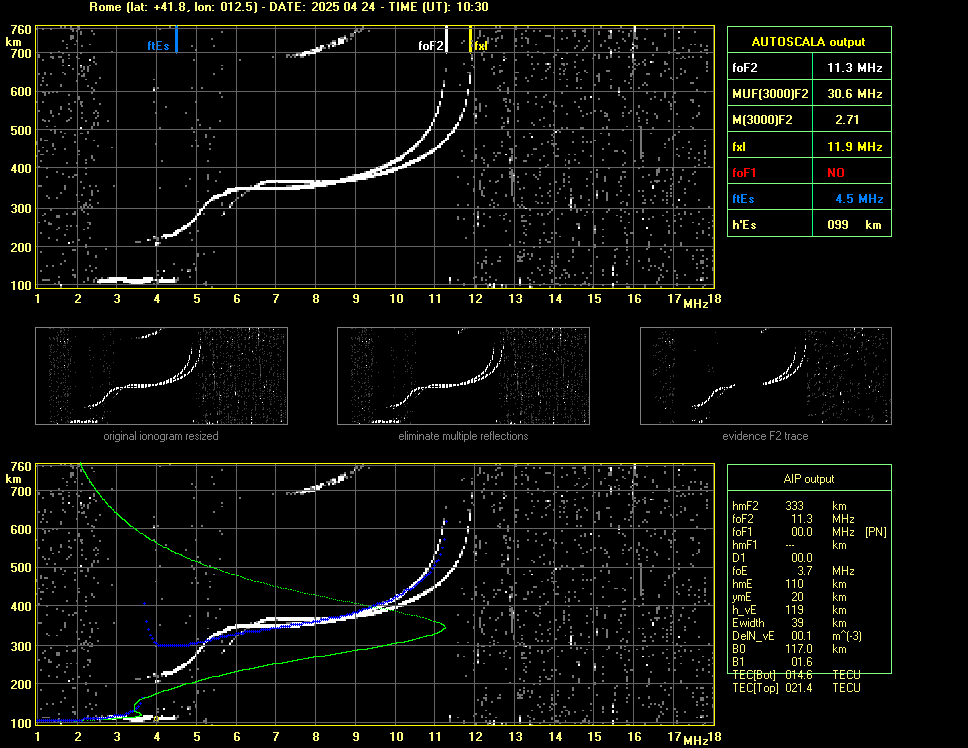This screenshot has width=968, height=748.
Task: Click the AUTOSCALA foF2 value '11.3 MHz'
Action: 854,68
